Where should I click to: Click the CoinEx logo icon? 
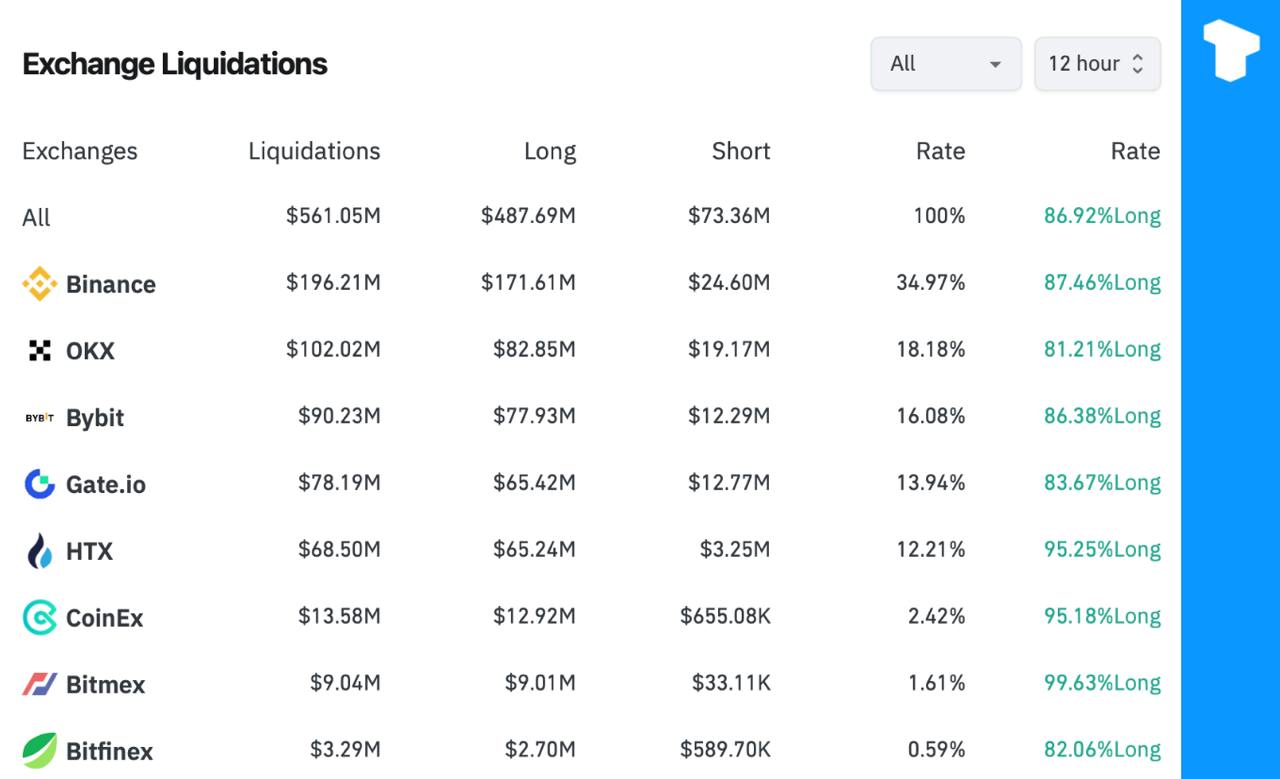coord(40,617)
